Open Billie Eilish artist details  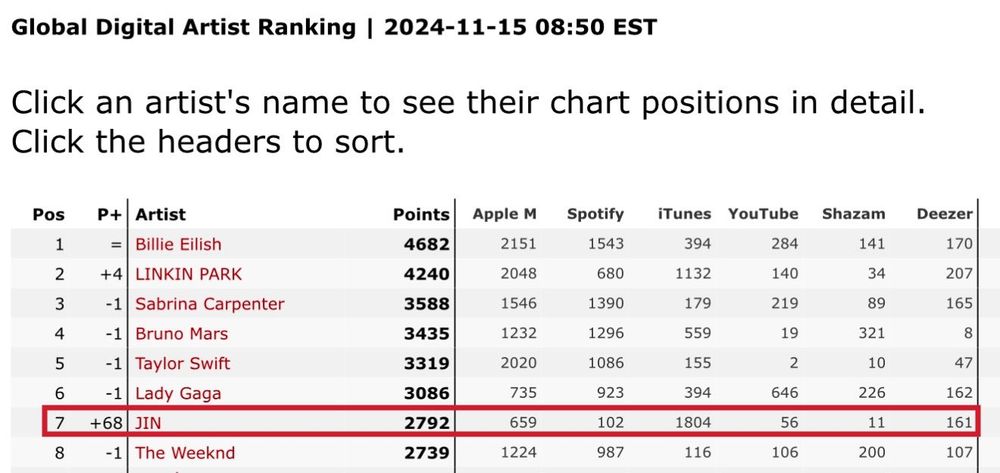(178, 244)
